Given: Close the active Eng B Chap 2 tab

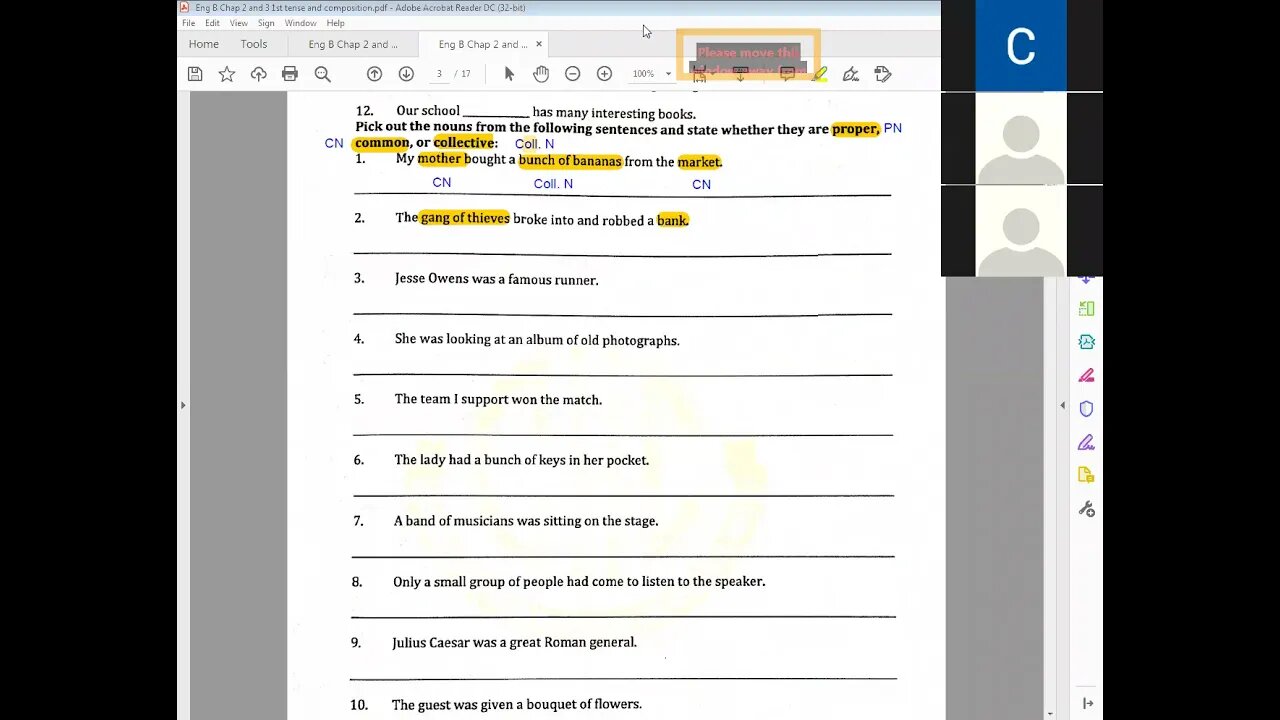Looking at the screenshot, I should coord(539,44).
